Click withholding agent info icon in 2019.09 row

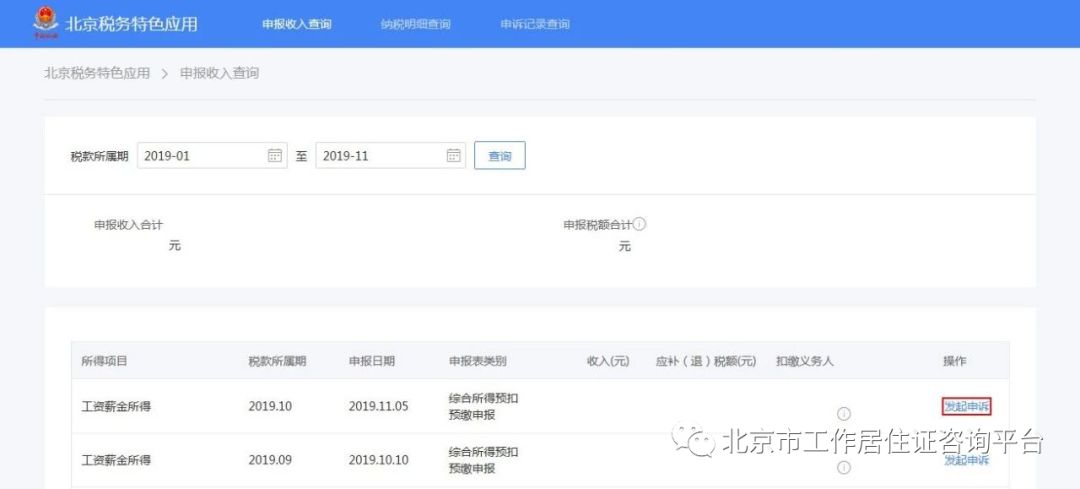pos(844,468)
